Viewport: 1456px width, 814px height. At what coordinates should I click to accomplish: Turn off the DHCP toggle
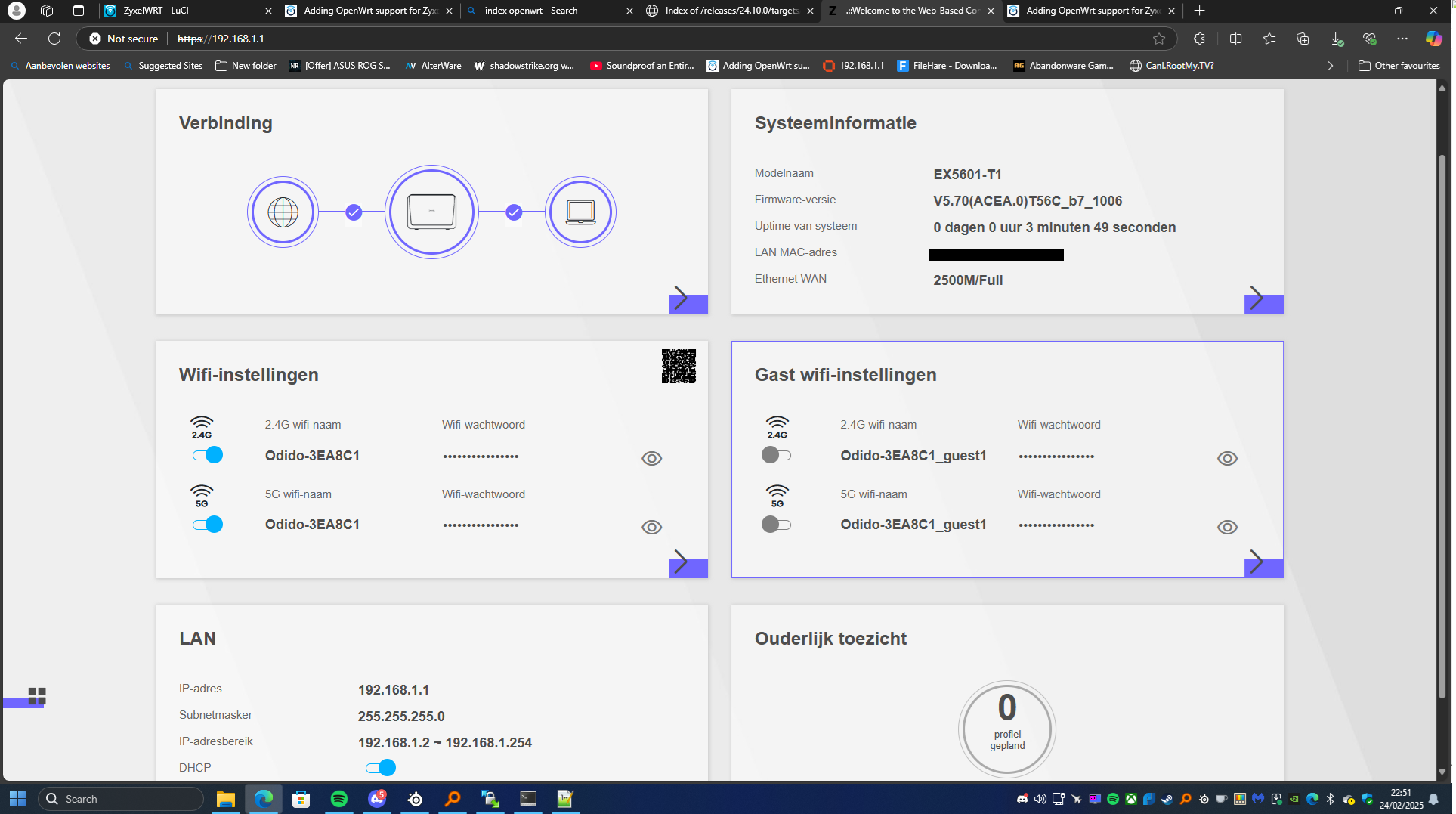point(381,768)
